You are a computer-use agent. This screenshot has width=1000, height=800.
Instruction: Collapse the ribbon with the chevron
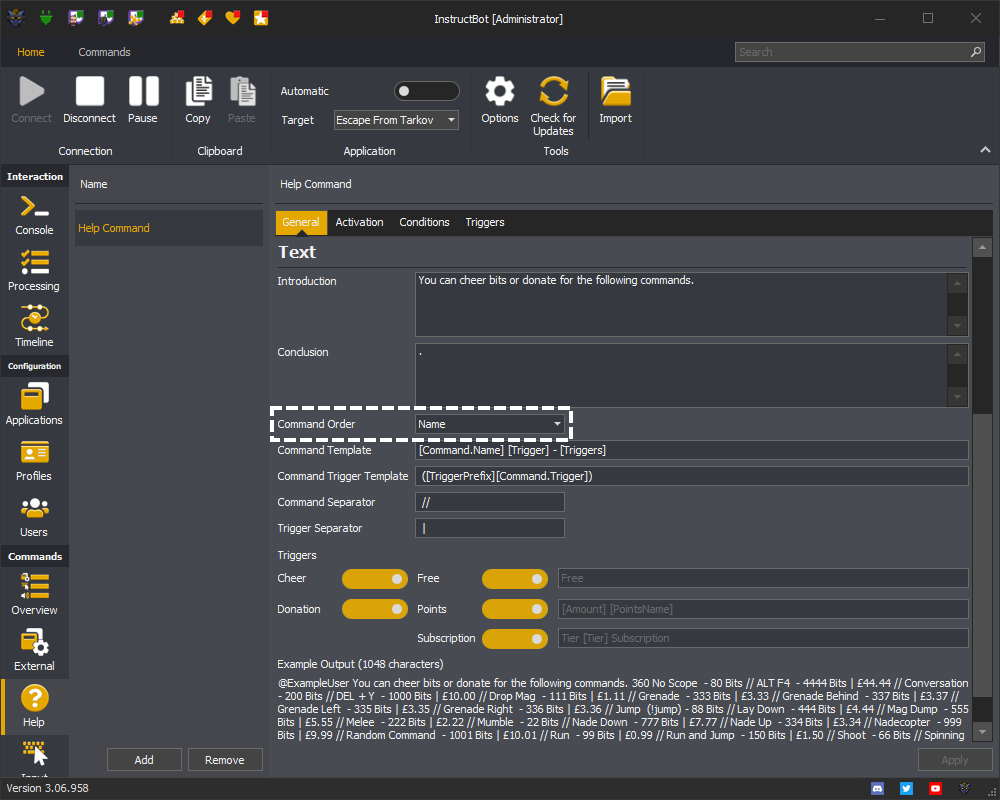point(985,150)
